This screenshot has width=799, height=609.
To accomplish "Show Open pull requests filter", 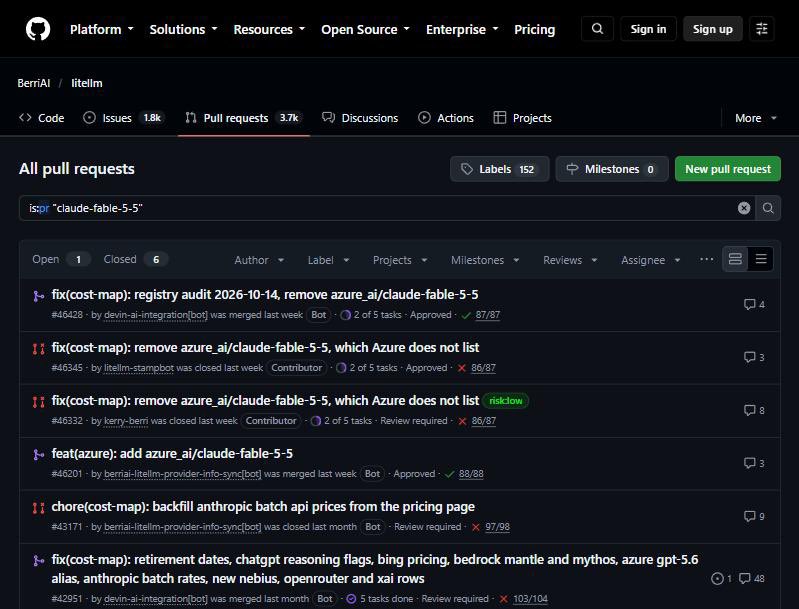I will click(x=61, y=259).
